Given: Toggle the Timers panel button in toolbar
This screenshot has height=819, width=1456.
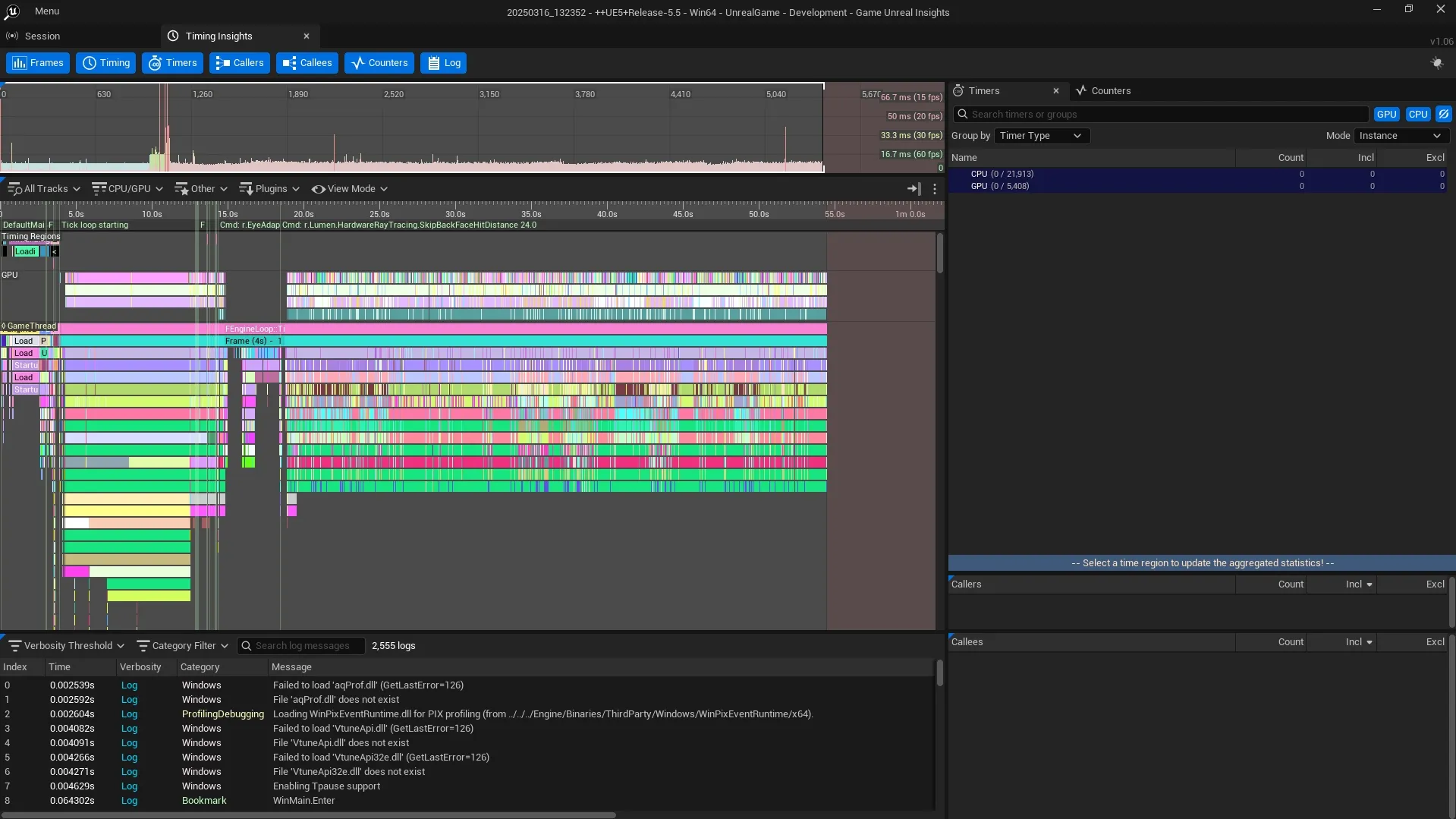Looking at the screenshot, I should [x=172, y=63].
